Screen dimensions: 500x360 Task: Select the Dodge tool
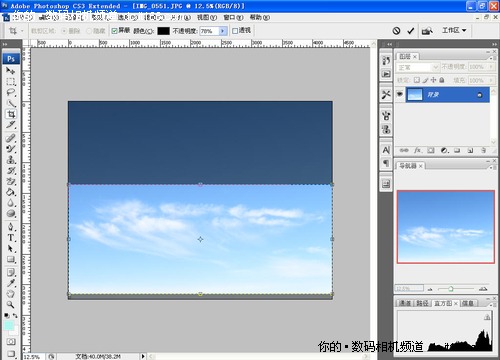point(11,213)
